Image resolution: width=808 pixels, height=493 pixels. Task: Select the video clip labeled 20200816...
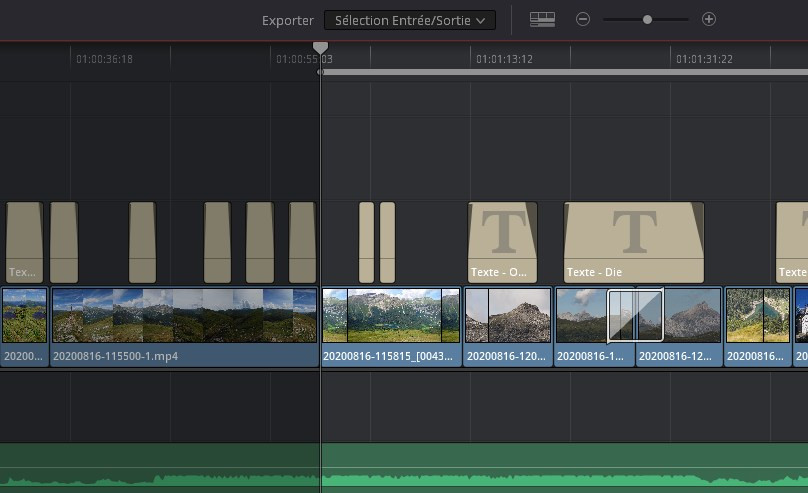(758, 327)
